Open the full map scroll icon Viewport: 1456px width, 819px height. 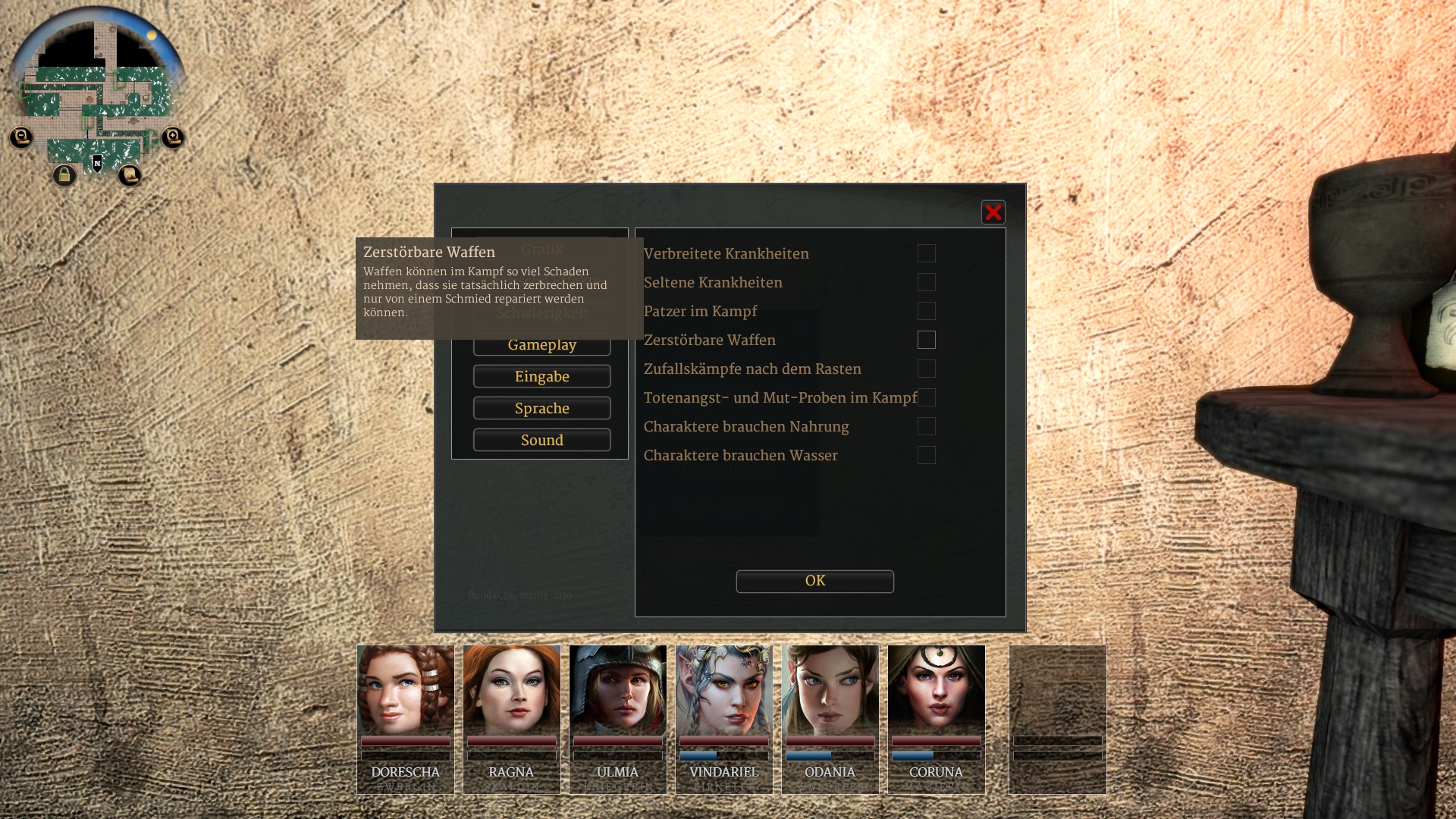130,176
